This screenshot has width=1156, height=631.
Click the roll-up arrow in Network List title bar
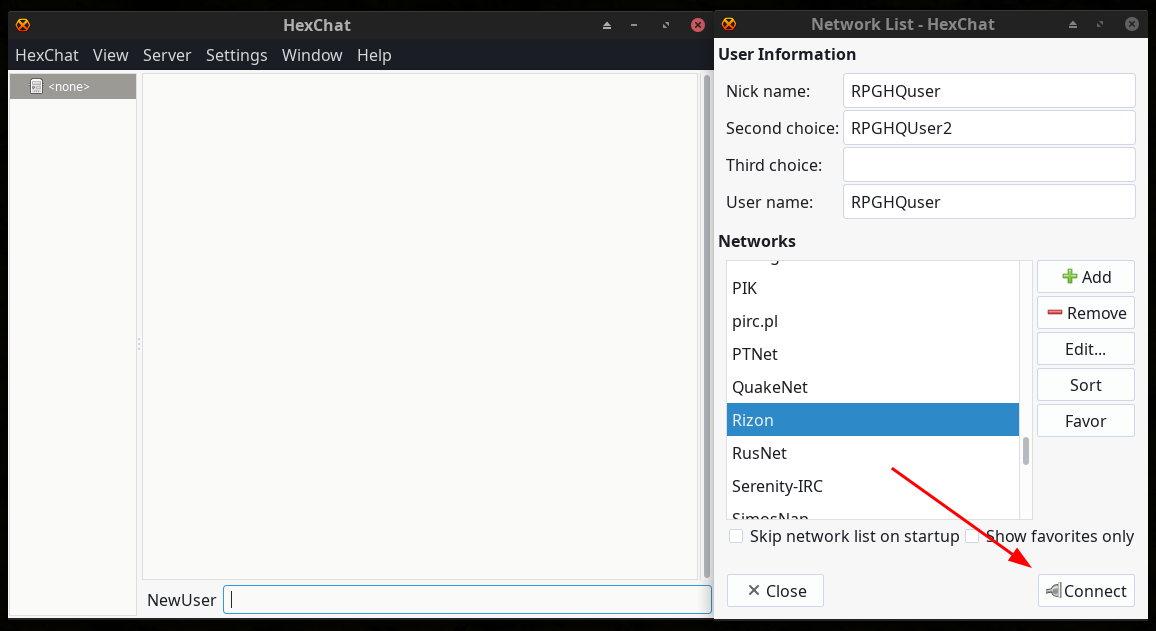pyautogui.click(x=1073, y=24)
